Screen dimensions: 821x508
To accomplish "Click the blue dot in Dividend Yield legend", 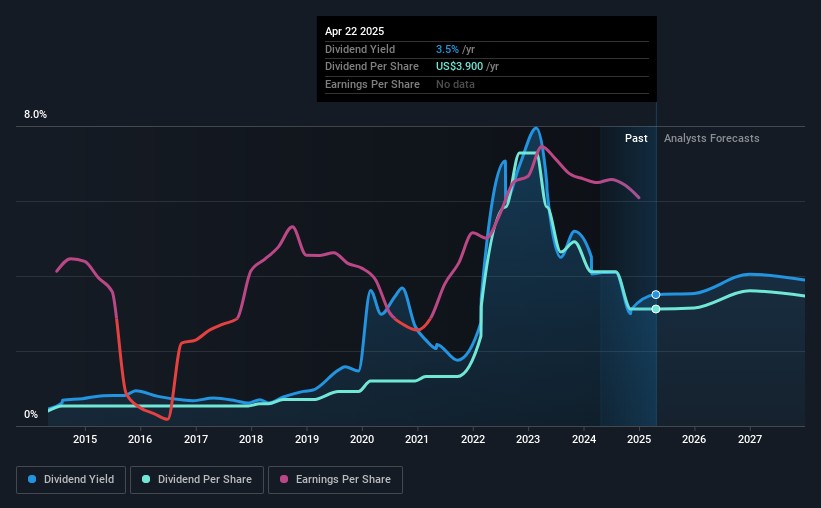I will (x=33, y=480).
